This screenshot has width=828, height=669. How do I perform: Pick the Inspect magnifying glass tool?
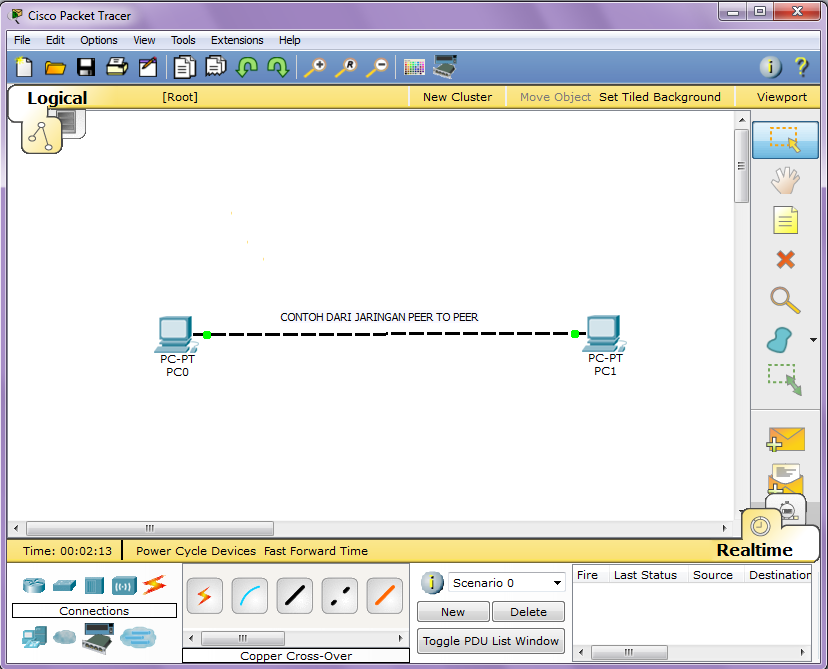coord(785,300)
